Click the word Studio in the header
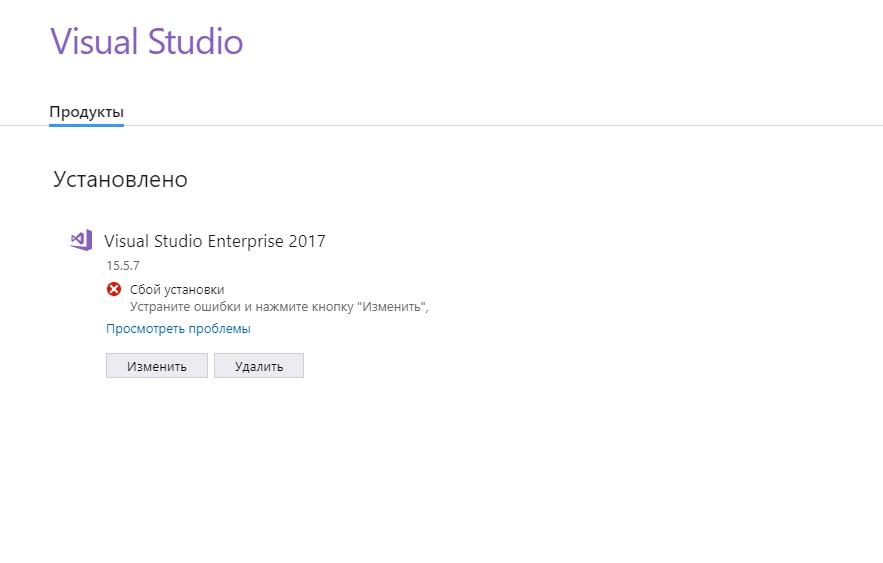 point(195,42)
